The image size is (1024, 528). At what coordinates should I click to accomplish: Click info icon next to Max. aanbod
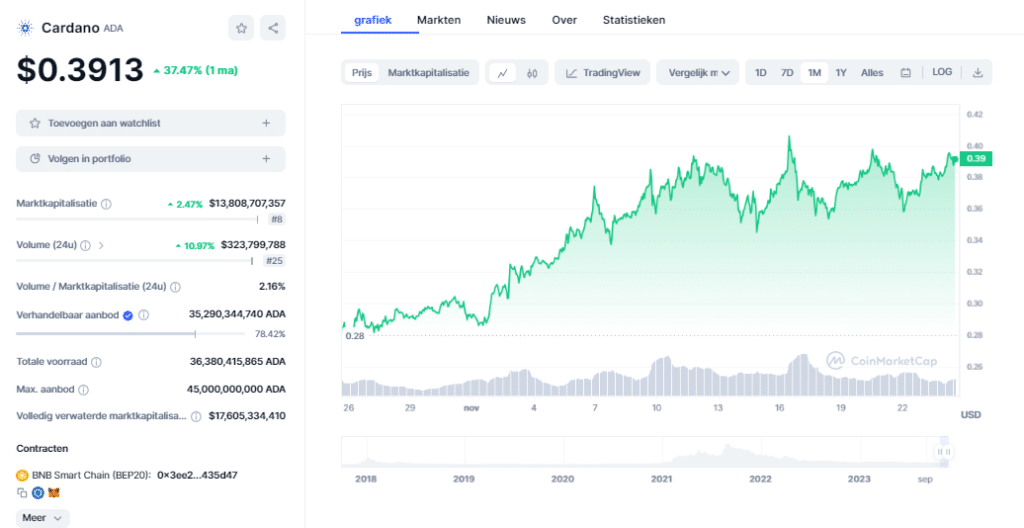84,390
